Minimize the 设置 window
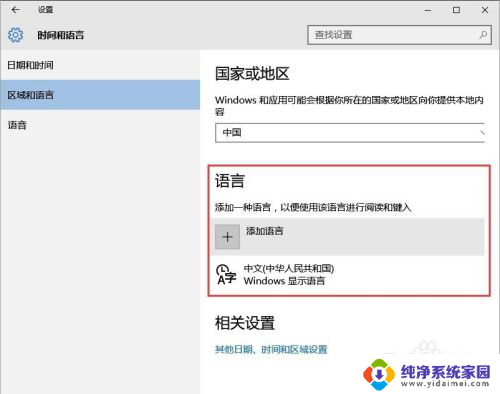Image resolution: width=500 pixels, height=394 pixels. [428, 10]
